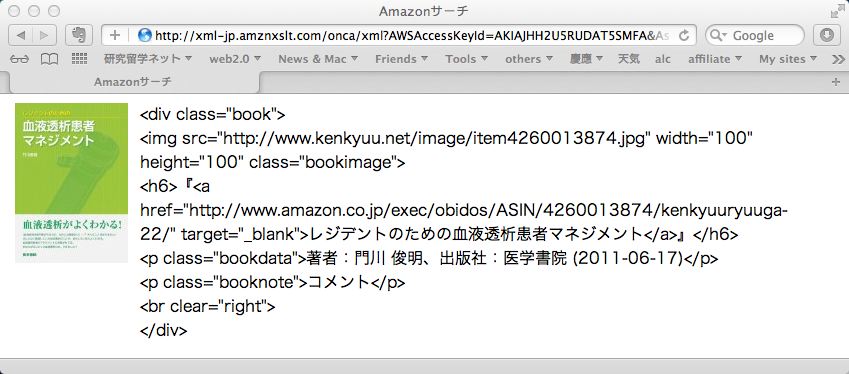Click the <br clear="right"> line
The image size is (849, 374).
click(207, 306)
